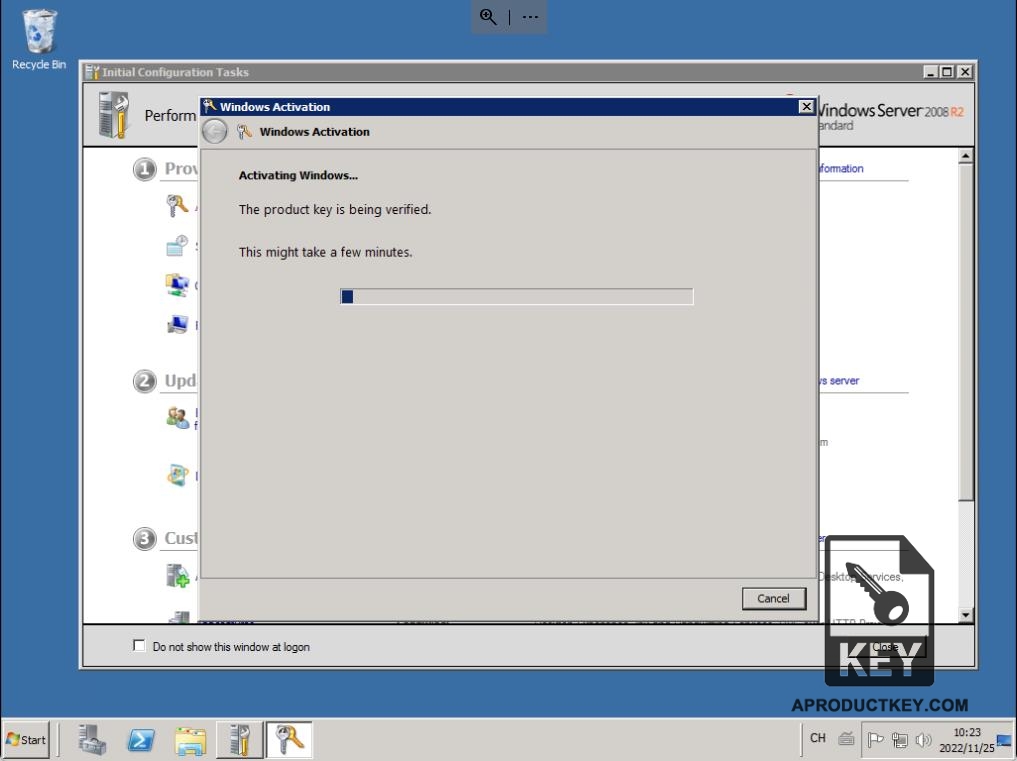The image size is (1017, 761).
Task: Click the users icon under section 2
Action: (x=177, y=417)
